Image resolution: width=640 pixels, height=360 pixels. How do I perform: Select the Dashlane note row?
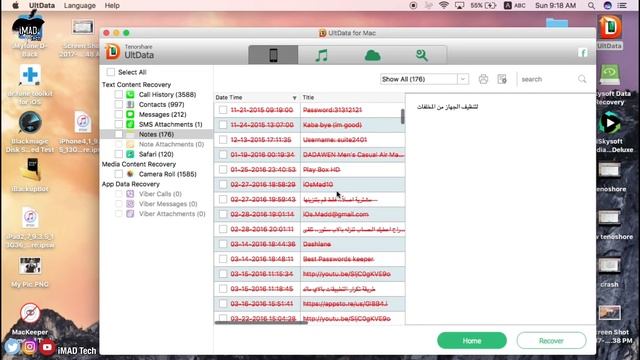tap(309, 244)
